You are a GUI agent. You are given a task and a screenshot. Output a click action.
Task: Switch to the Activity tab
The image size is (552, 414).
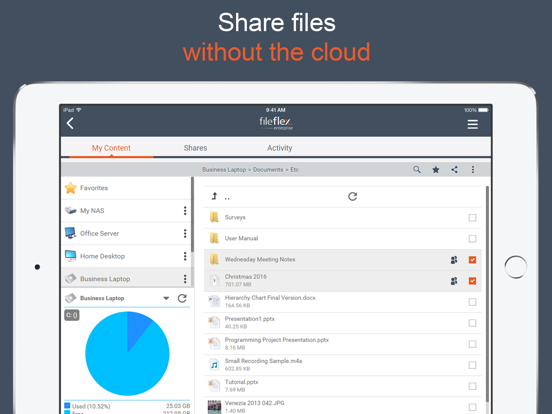[280, 148]
